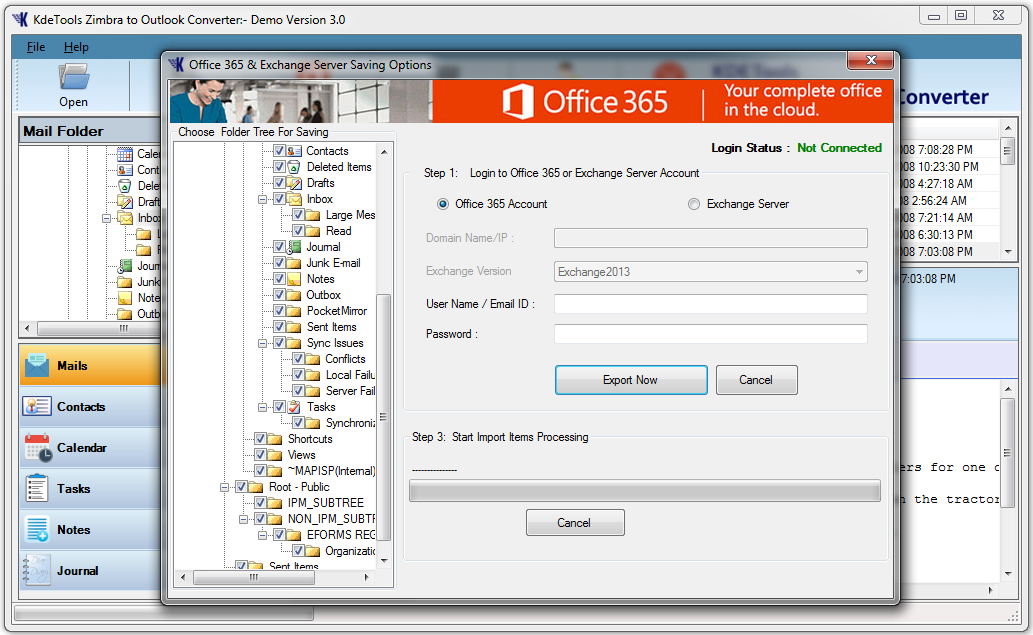The height and width of the screenshot is (635, 1033).
Task: Click the Drafts icon in Mail Folder tree
Action: tap(125, 202)
